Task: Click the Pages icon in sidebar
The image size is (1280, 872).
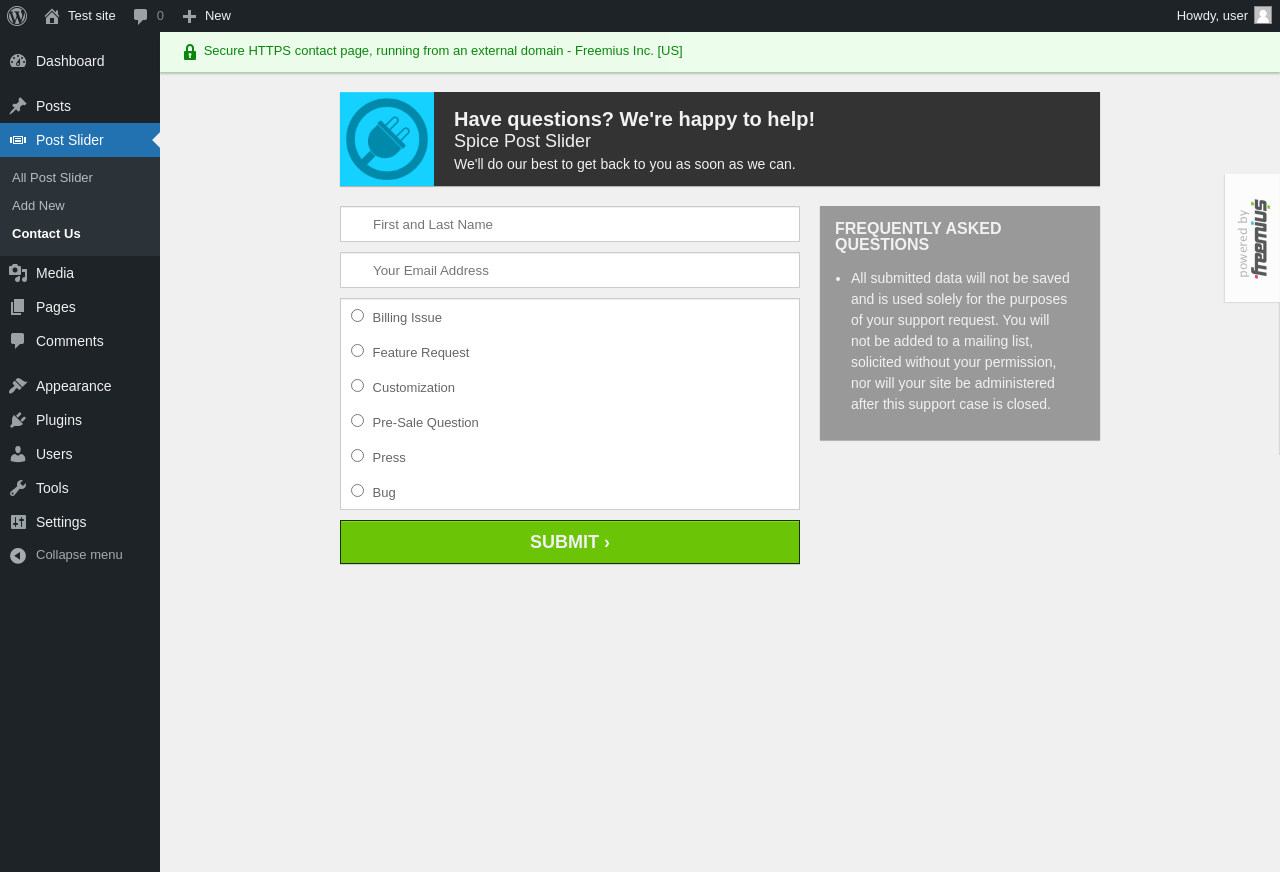Action: (x=18, y=307)
